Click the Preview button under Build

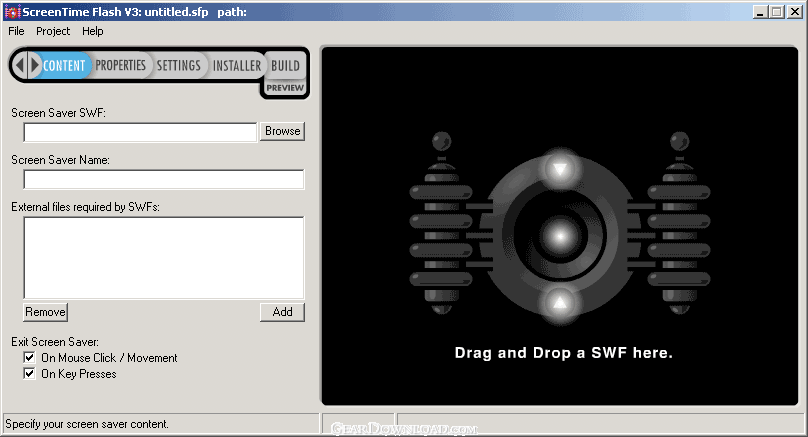click(285, 88)
